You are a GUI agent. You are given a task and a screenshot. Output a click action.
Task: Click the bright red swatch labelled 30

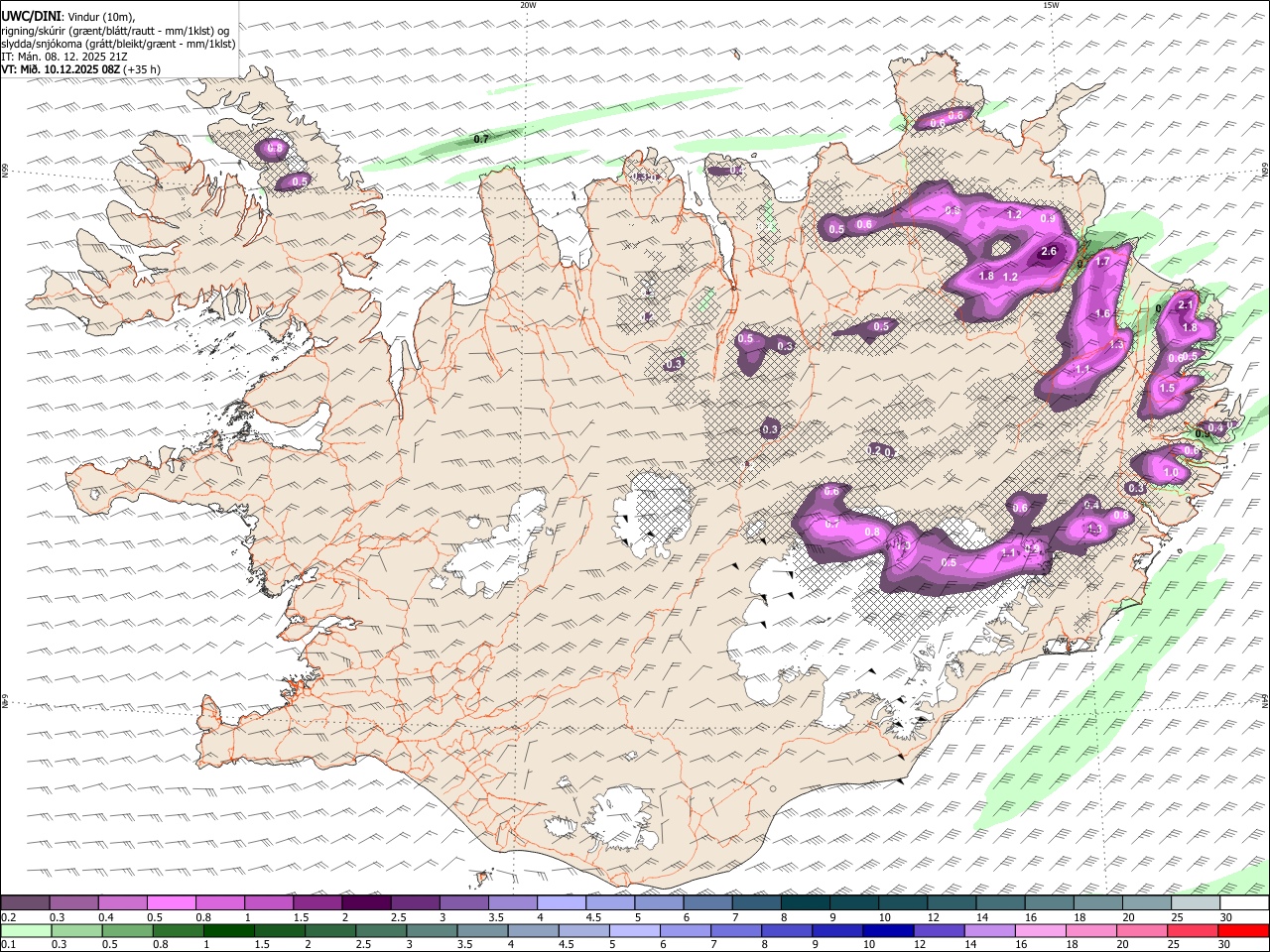click(1242, 931)
